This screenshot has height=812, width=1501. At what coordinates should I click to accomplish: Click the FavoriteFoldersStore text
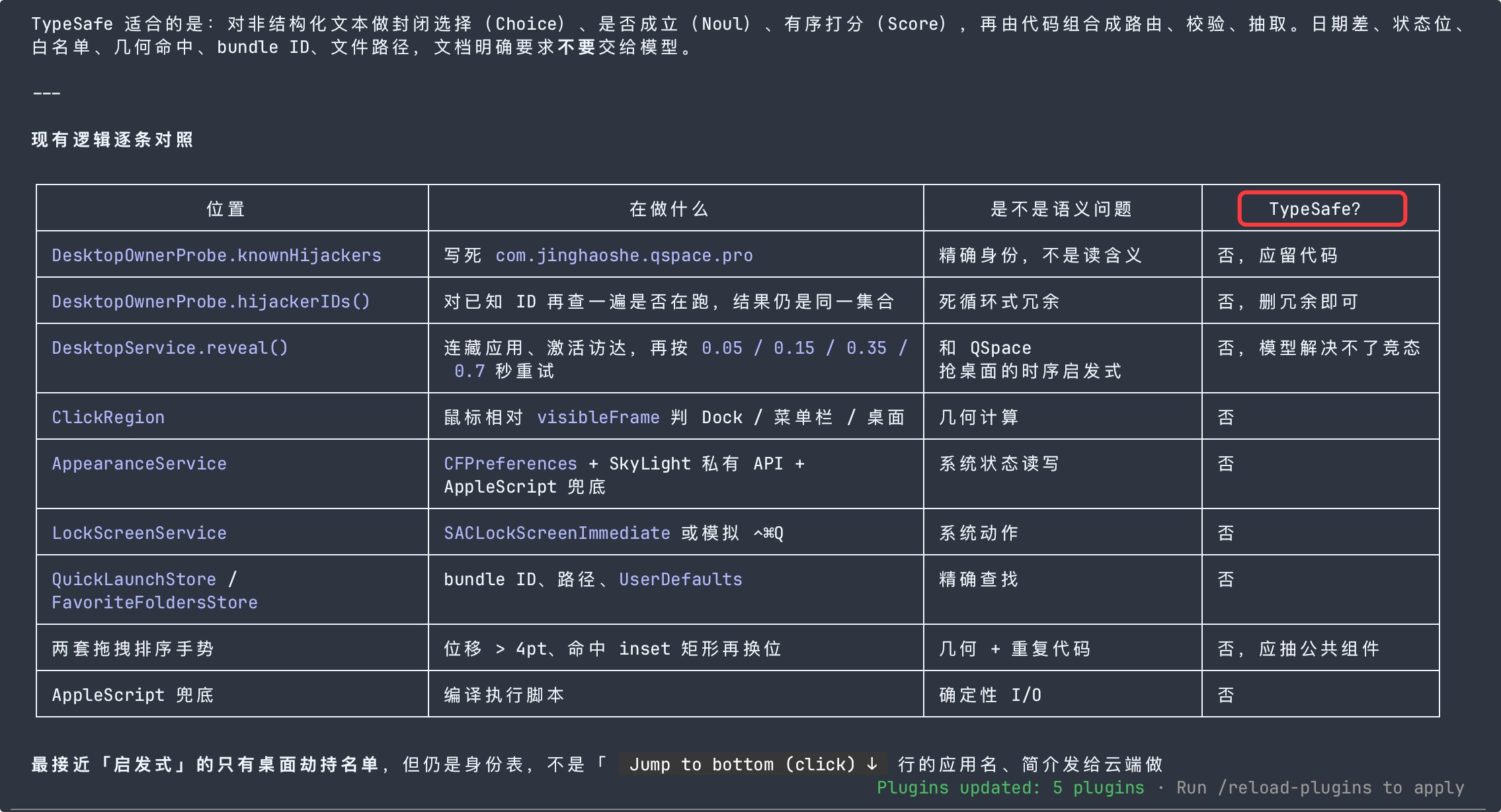coord(155,602)
